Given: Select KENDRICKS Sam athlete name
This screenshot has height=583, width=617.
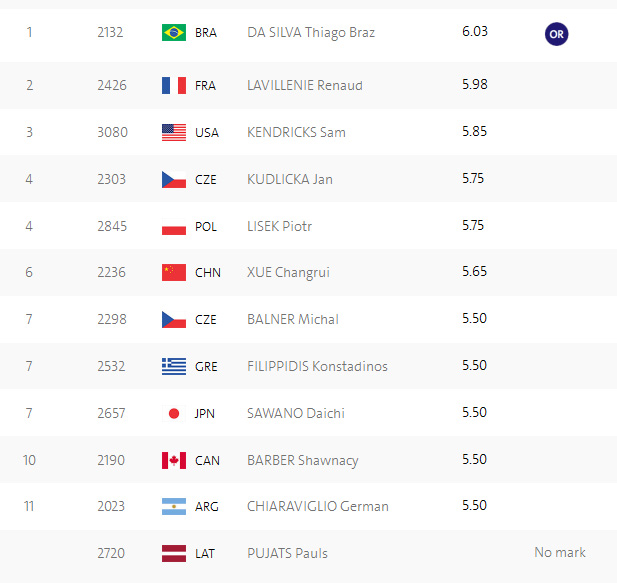Looking at the screenshot, I should [x=296, y=132].
